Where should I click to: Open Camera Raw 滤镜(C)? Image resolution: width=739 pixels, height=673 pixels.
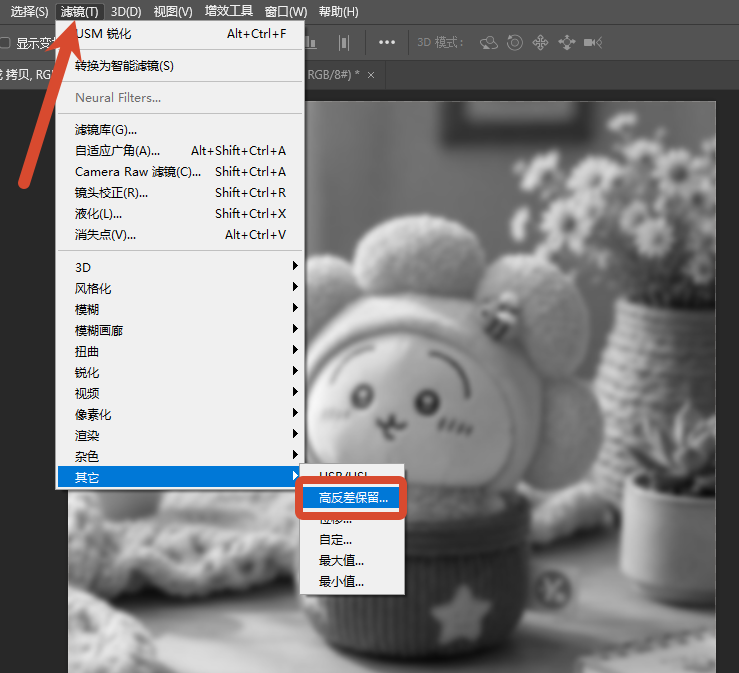point(180,172)
